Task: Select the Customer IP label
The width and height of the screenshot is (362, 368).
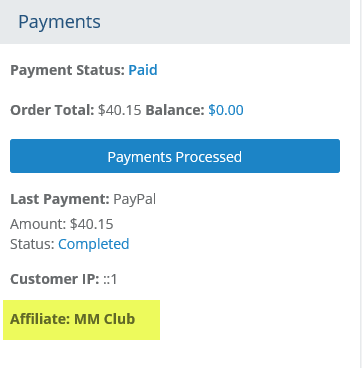Action: click(x=55, y=279)
